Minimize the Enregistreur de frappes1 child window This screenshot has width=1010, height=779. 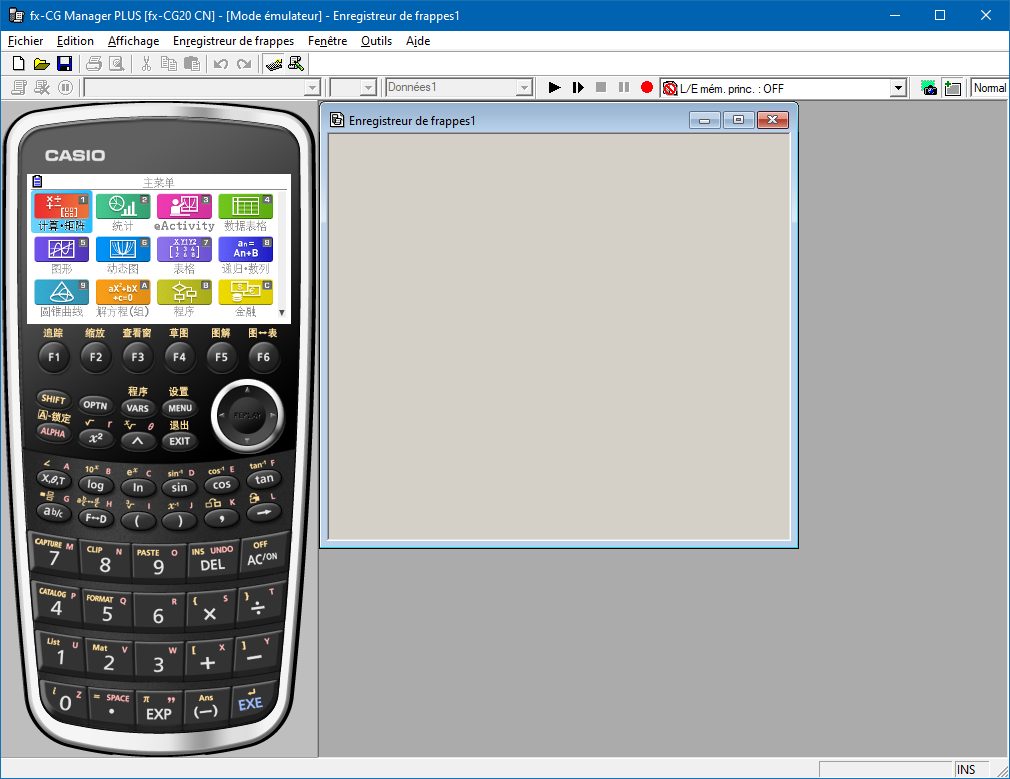pos(705,120)
